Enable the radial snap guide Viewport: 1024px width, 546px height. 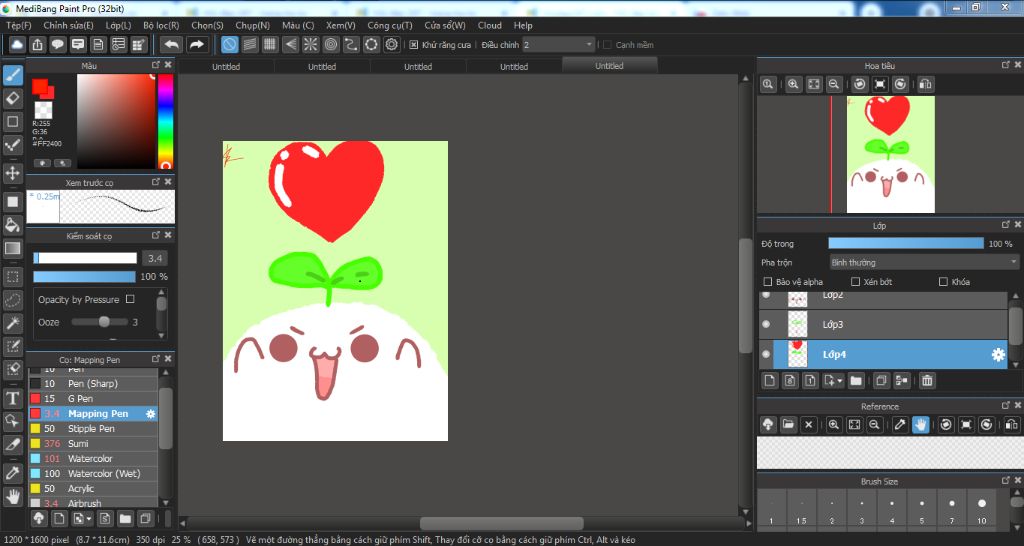[311, 44]
